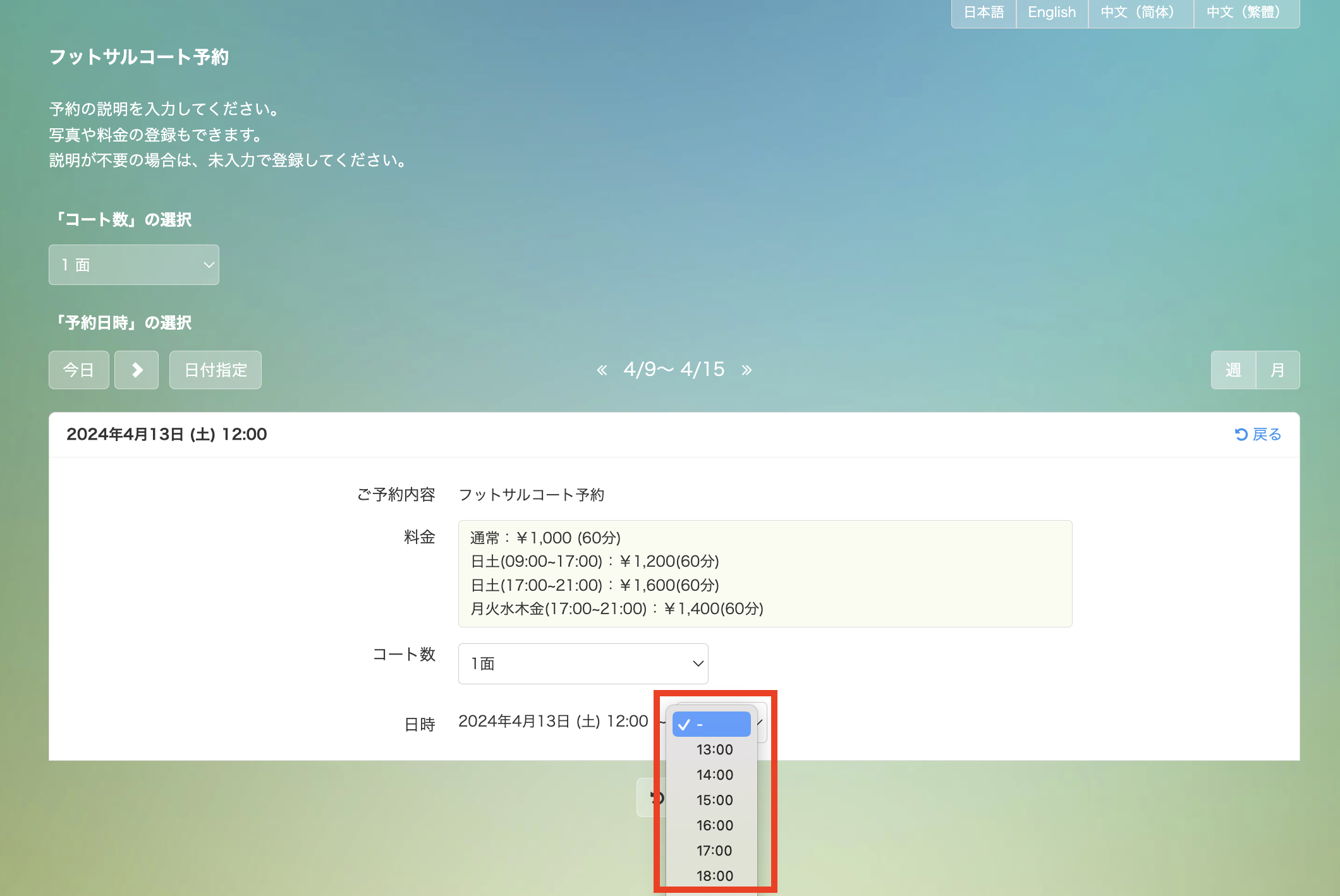Image resolution: width=1340 pixels, height=896 pixels.
Task: Click the 戻る undo arrow icon
Action: [1241, 434]
